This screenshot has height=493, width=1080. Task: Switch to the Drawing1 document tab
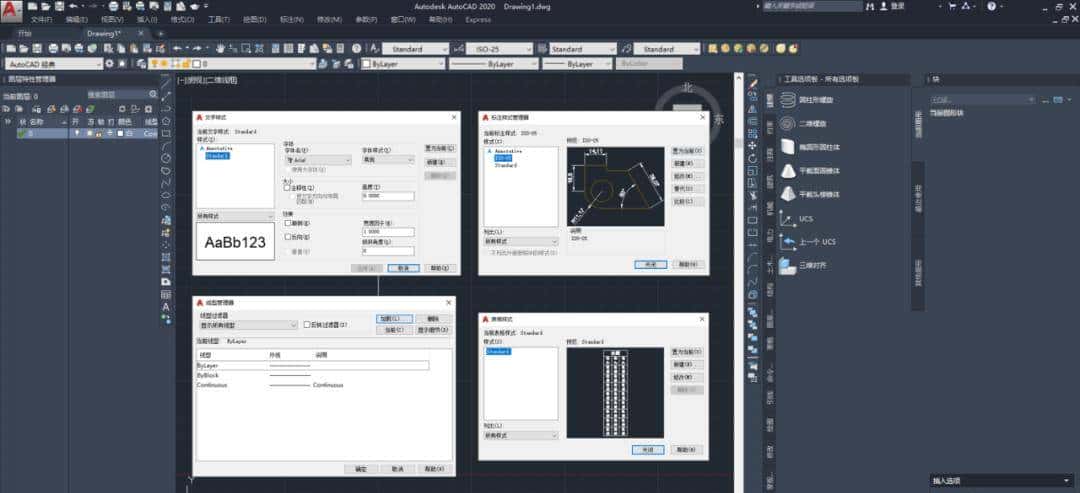click(x=101, y=33)
